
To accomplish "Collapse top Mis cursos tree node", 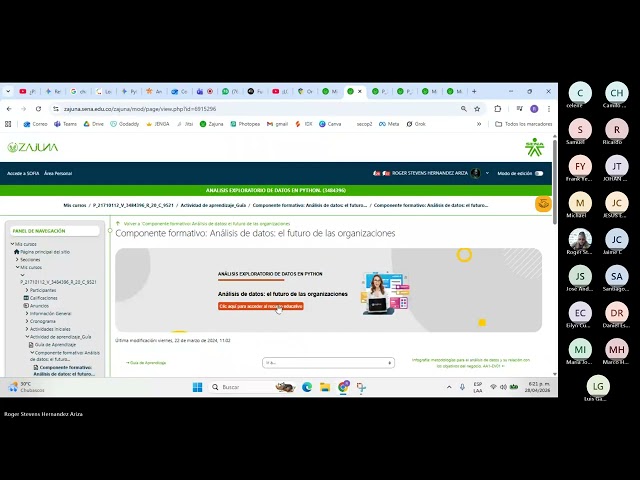I will click(12, 244).
